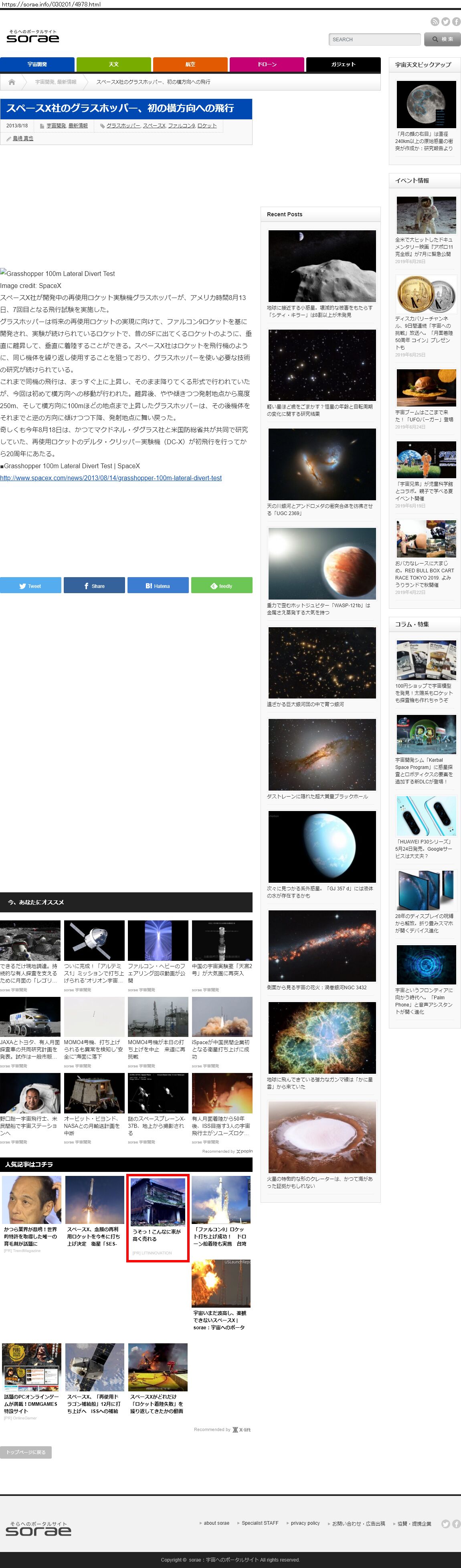
Task: Open the GJ 357 d exoplanet thumbnail
Action: [321, 847]
